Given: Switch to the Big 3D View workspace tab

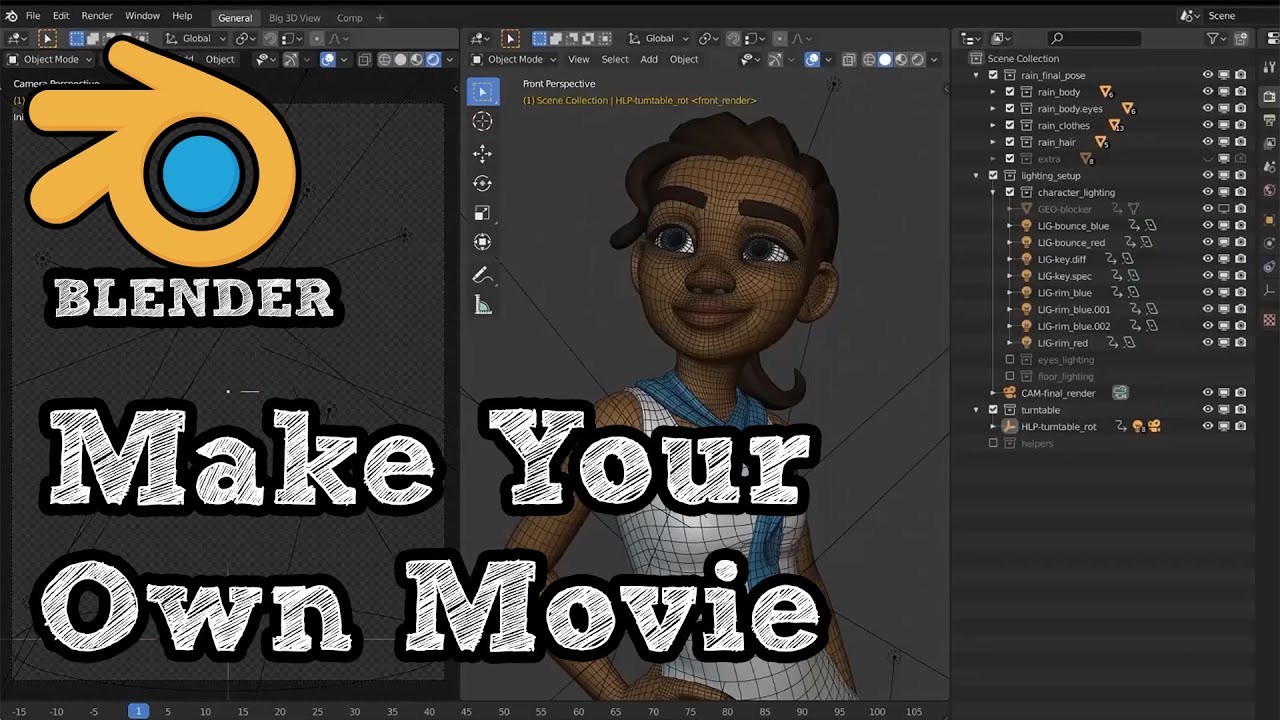Looking at the screenshot, I should [295, 18].
